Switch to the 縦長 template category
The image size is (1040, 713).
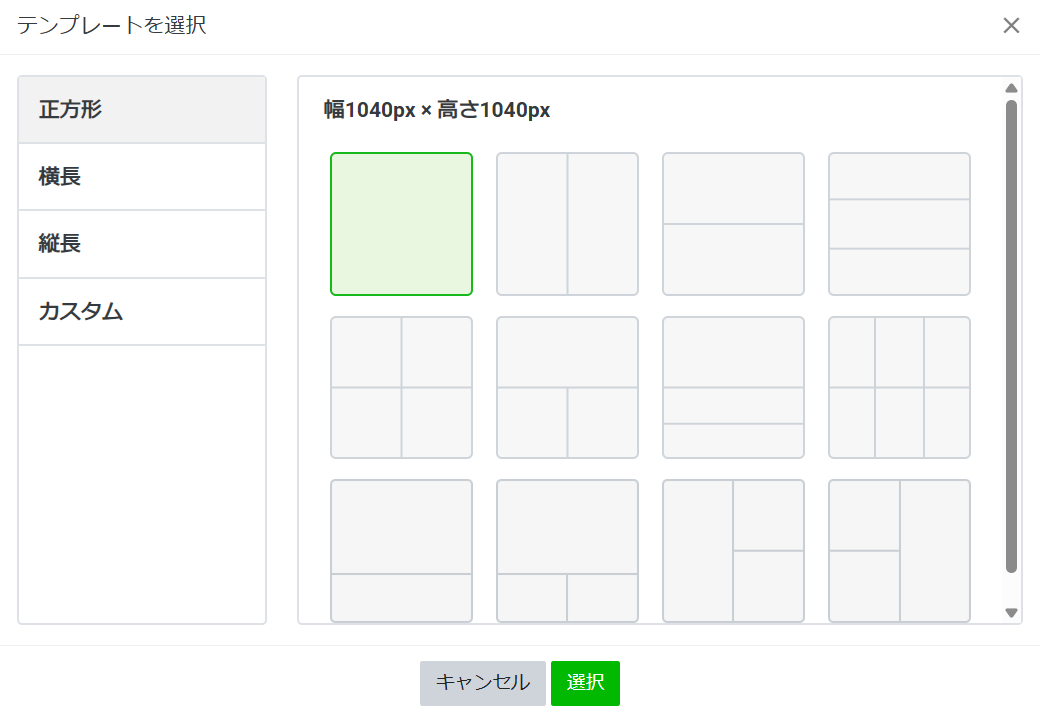[142, 244]
